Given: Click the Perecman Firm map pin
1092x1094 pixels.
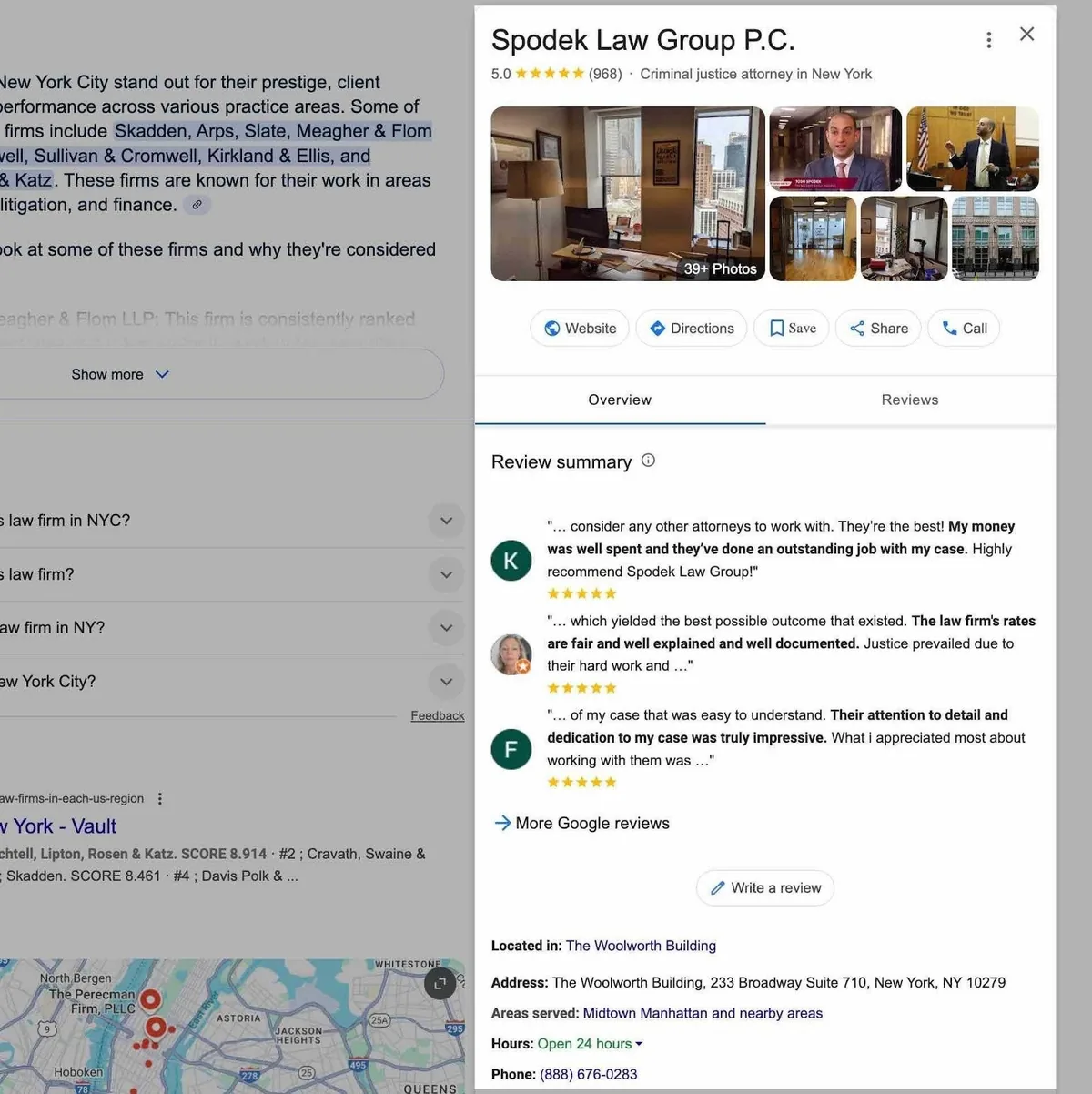Looking at the screenshot, I should tap(150, 1000).
